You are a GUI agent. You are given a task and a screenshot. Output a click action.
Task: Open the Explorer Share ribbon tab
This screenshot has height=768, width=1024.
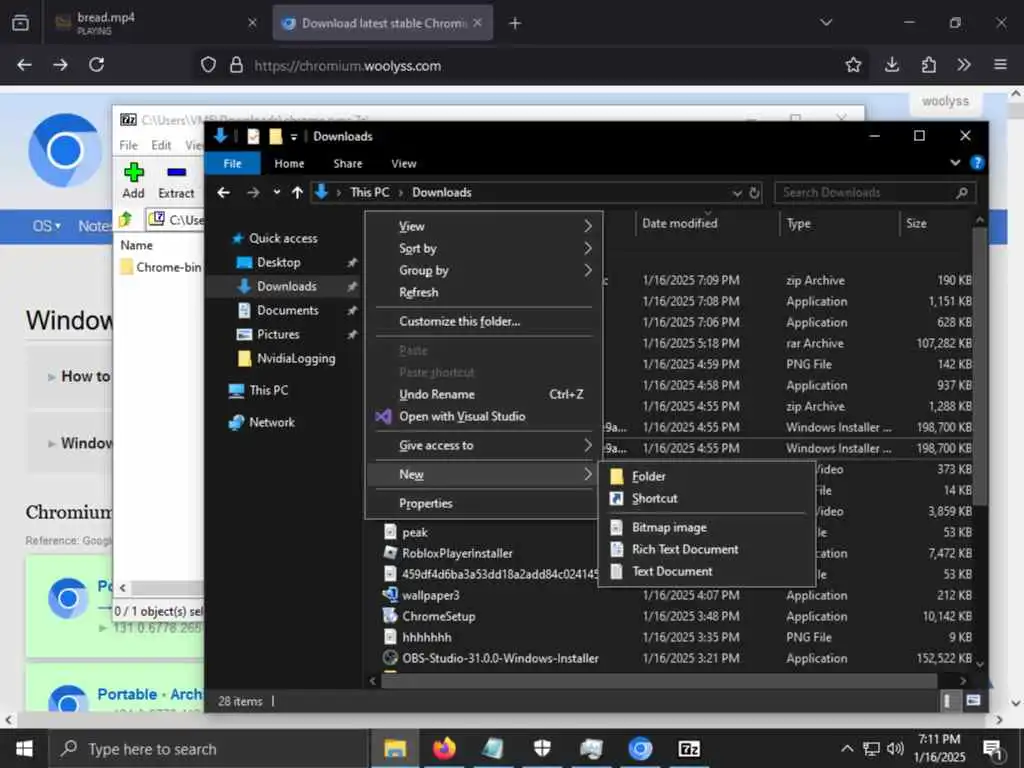pyautogui.click(x=347, y=163)
